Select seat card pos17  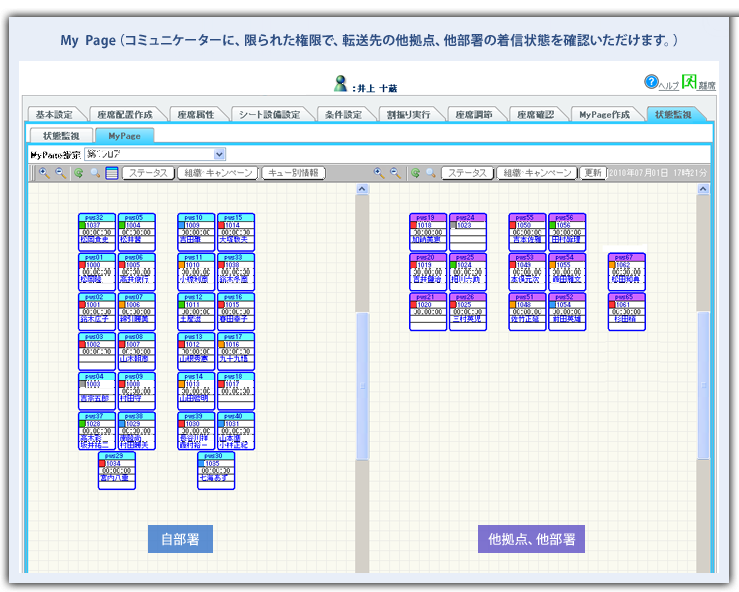click(x=236, y=351)
